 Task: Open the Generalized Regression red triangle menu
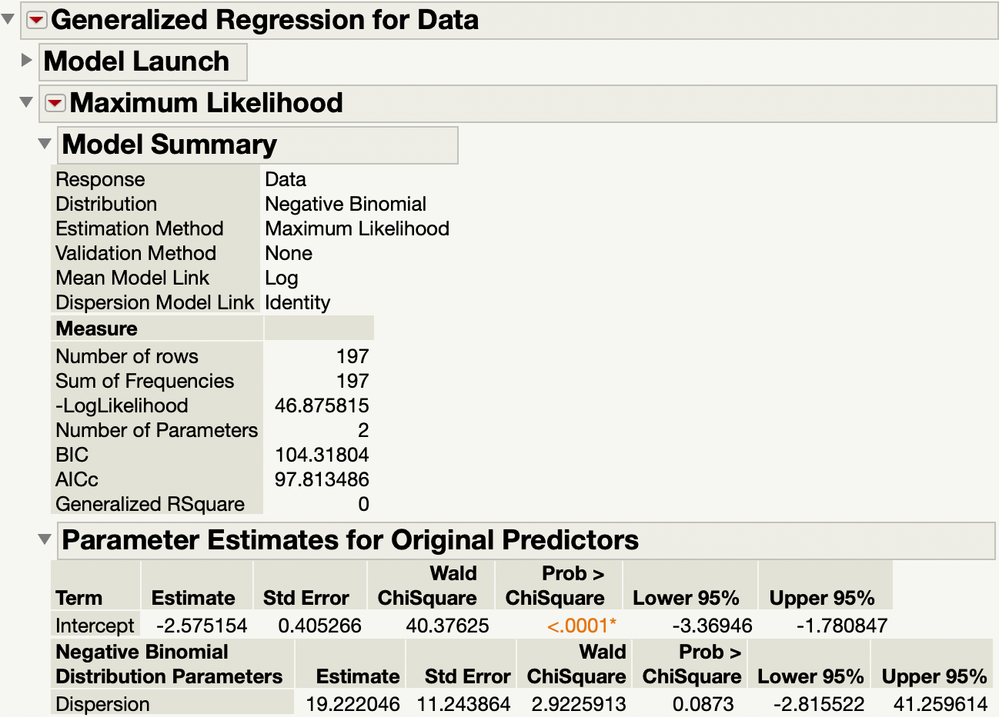pos(37,19)
